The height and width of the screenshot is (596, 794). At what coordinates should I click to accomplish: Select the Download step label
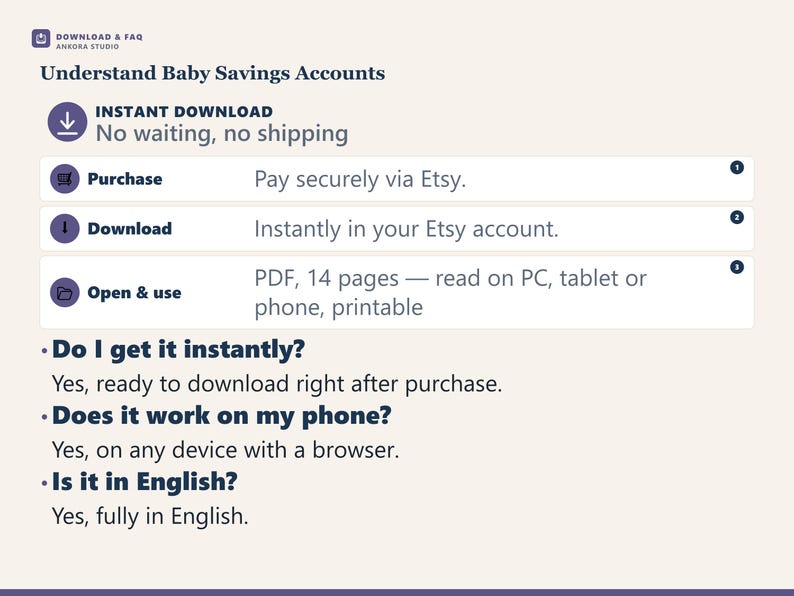click(x=130, y=228)
